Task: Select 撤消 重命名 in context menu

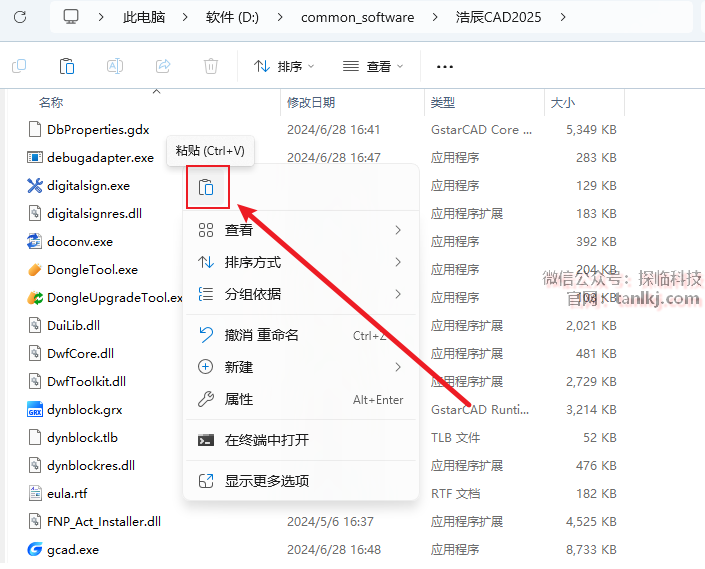Action: point(301,335)
